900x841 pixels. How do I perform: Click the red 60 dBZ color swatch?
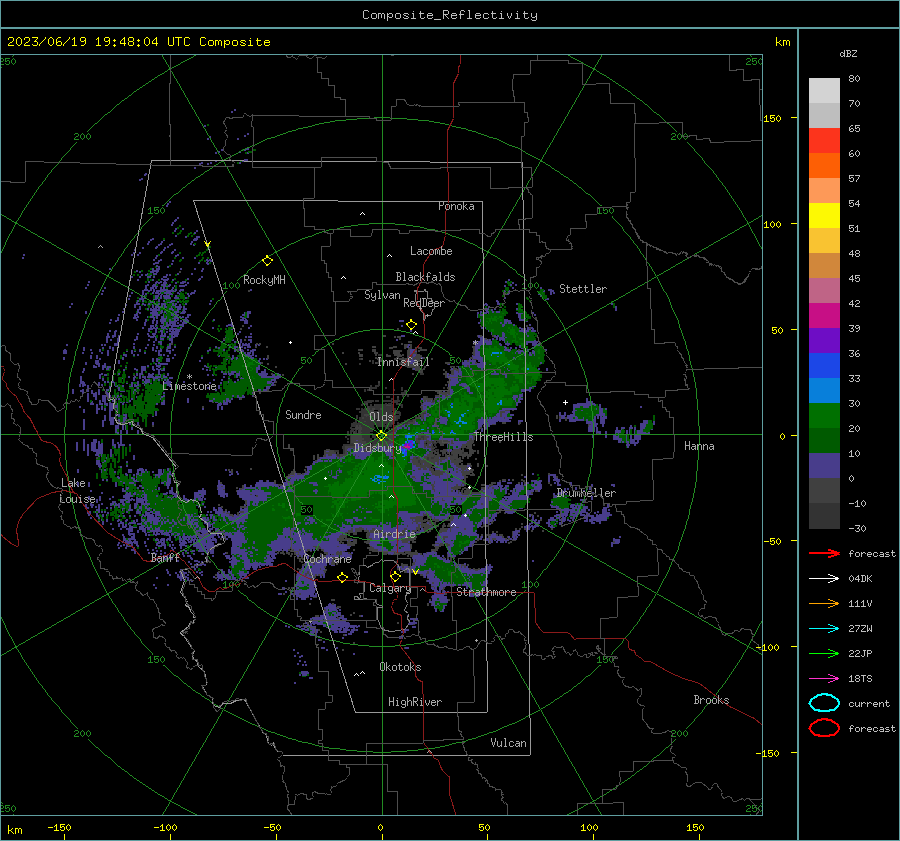tap(824, 140)
